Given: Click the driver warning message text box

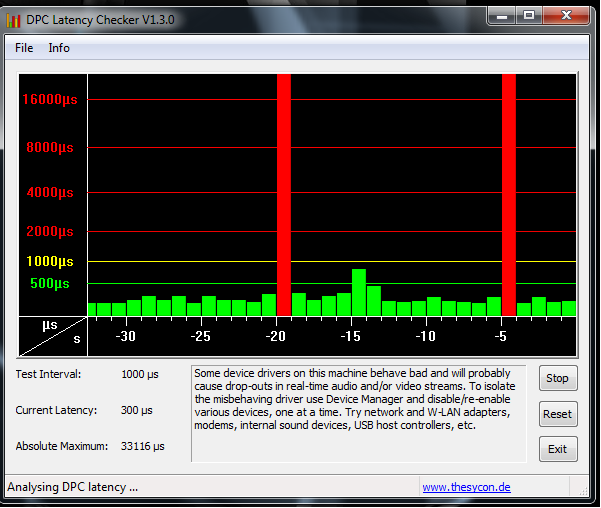Looking at the screenshot, I should (x=359, y=414).
